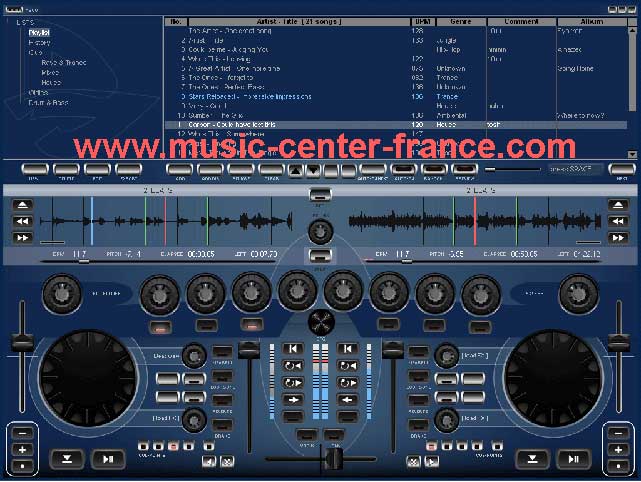The height and width of the screenshot is (482, 641).
Task: Sort playlist by the Comment column header
Action: click(522, 22)
